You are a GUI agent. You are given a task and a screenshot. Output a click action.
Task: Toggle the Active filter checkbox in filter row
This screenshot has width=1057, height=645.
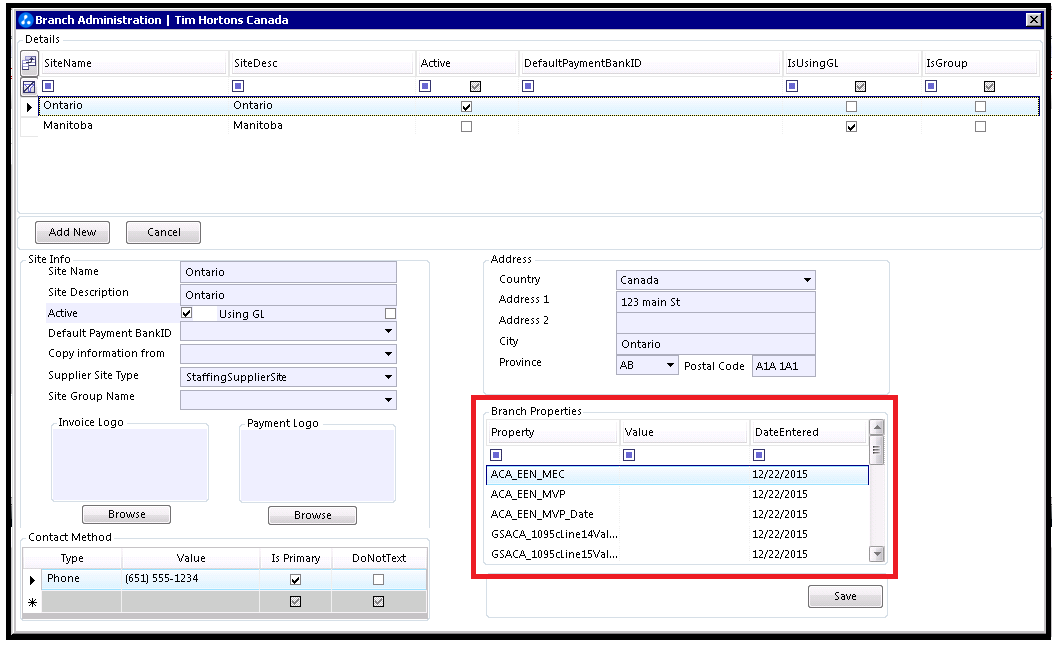(x=475, y=86)
